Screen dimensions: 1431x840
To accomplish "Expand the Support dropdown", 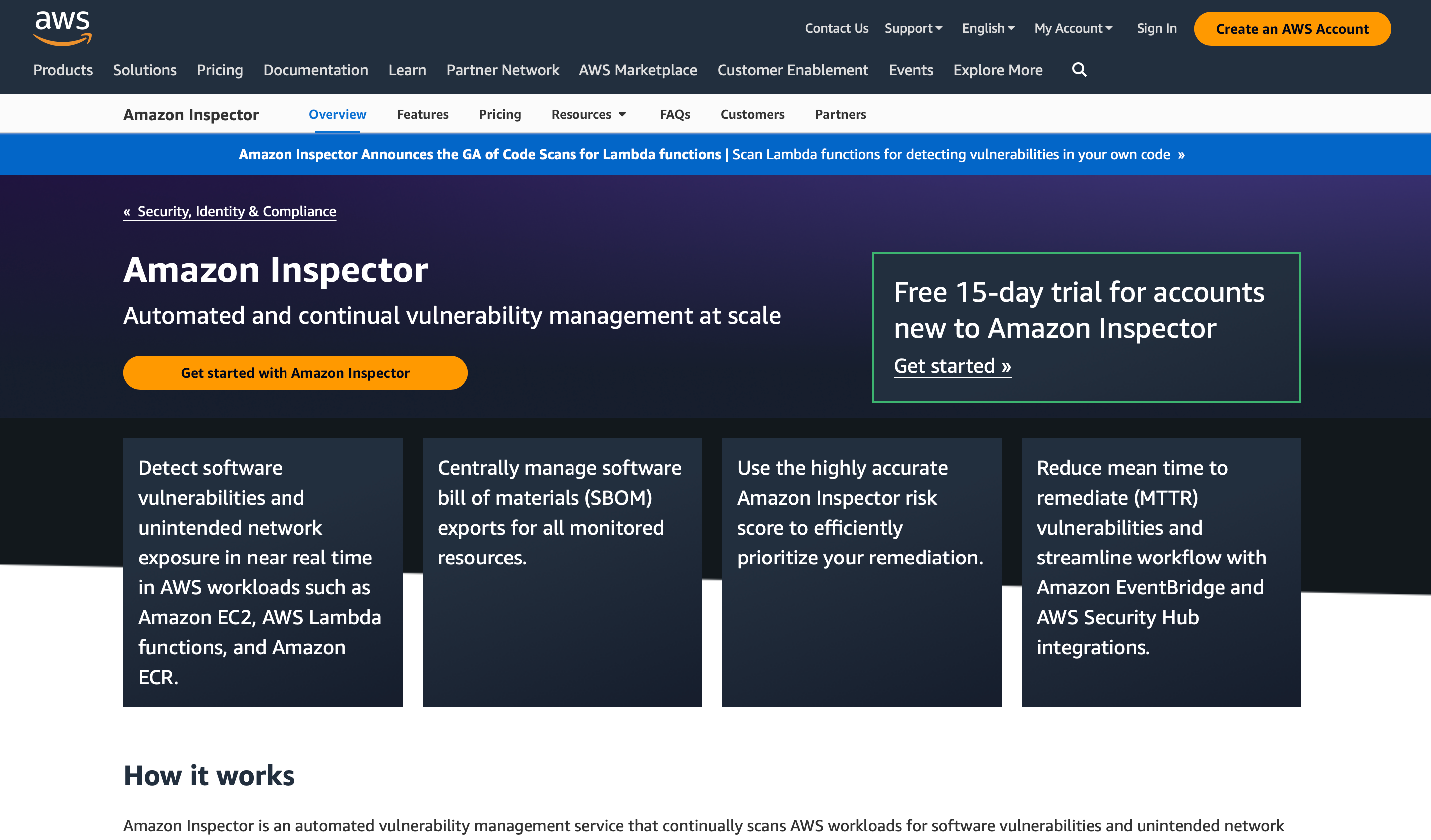I will pos(913,28).
